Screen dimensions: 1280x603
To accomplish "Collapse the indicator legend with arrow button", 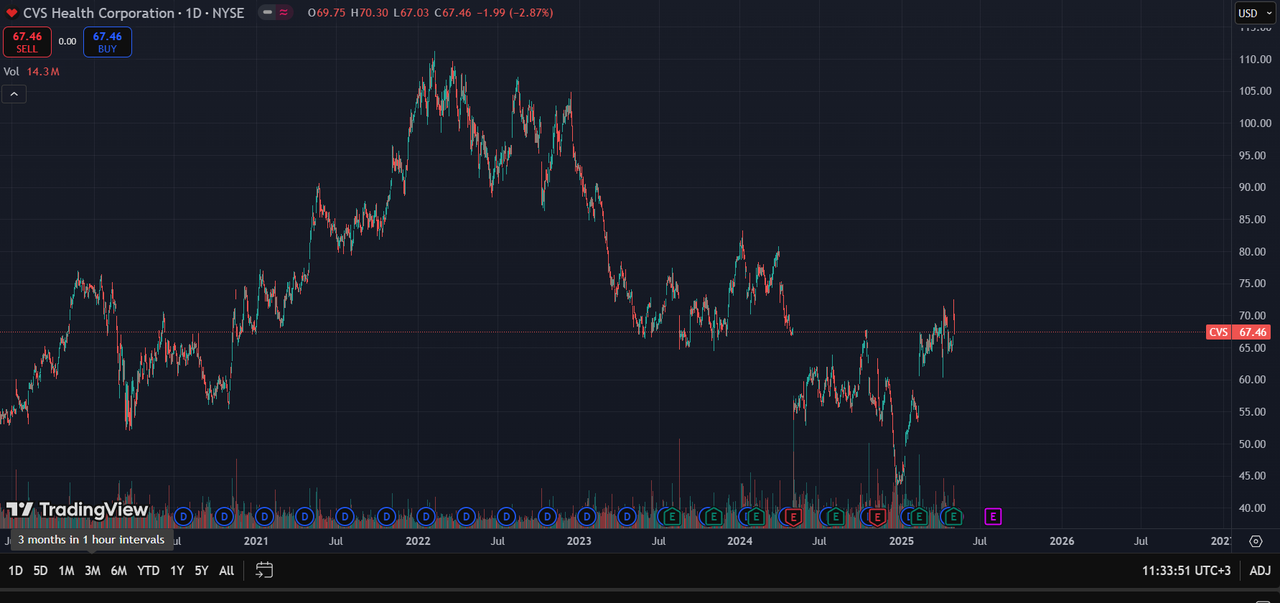I will point(15,94).
